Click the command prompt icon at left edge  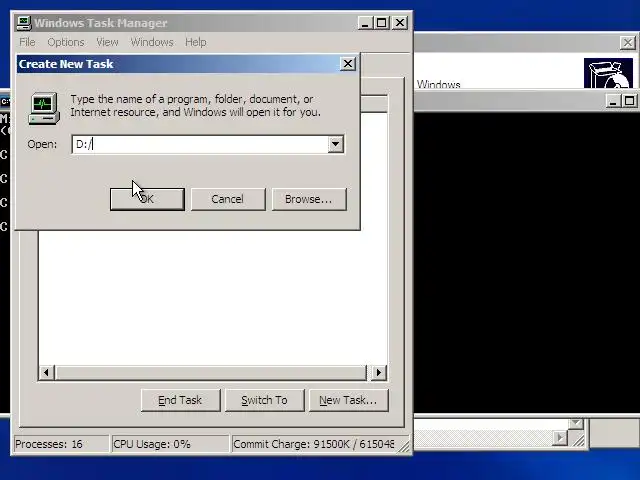pyautogui.click(x=5, y=101)
